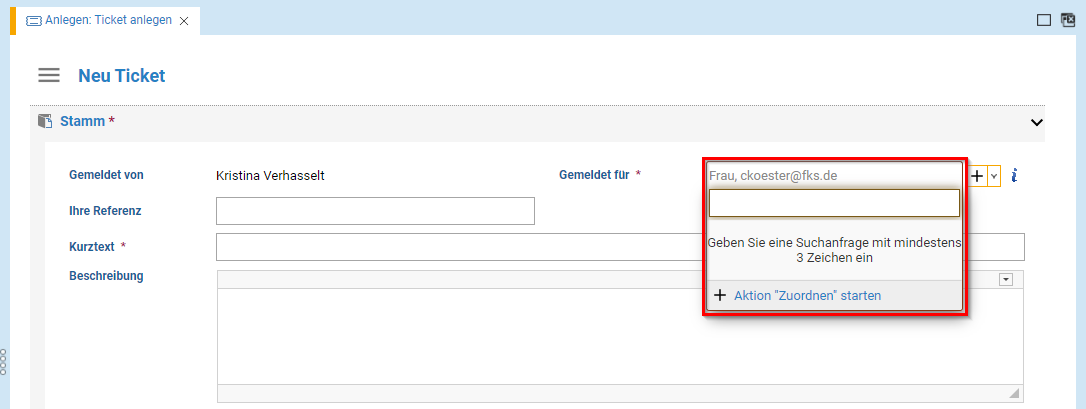Click the plus icon before Aktion Zuordnen
1086x409 pixels.
click(x=720, y=295)
